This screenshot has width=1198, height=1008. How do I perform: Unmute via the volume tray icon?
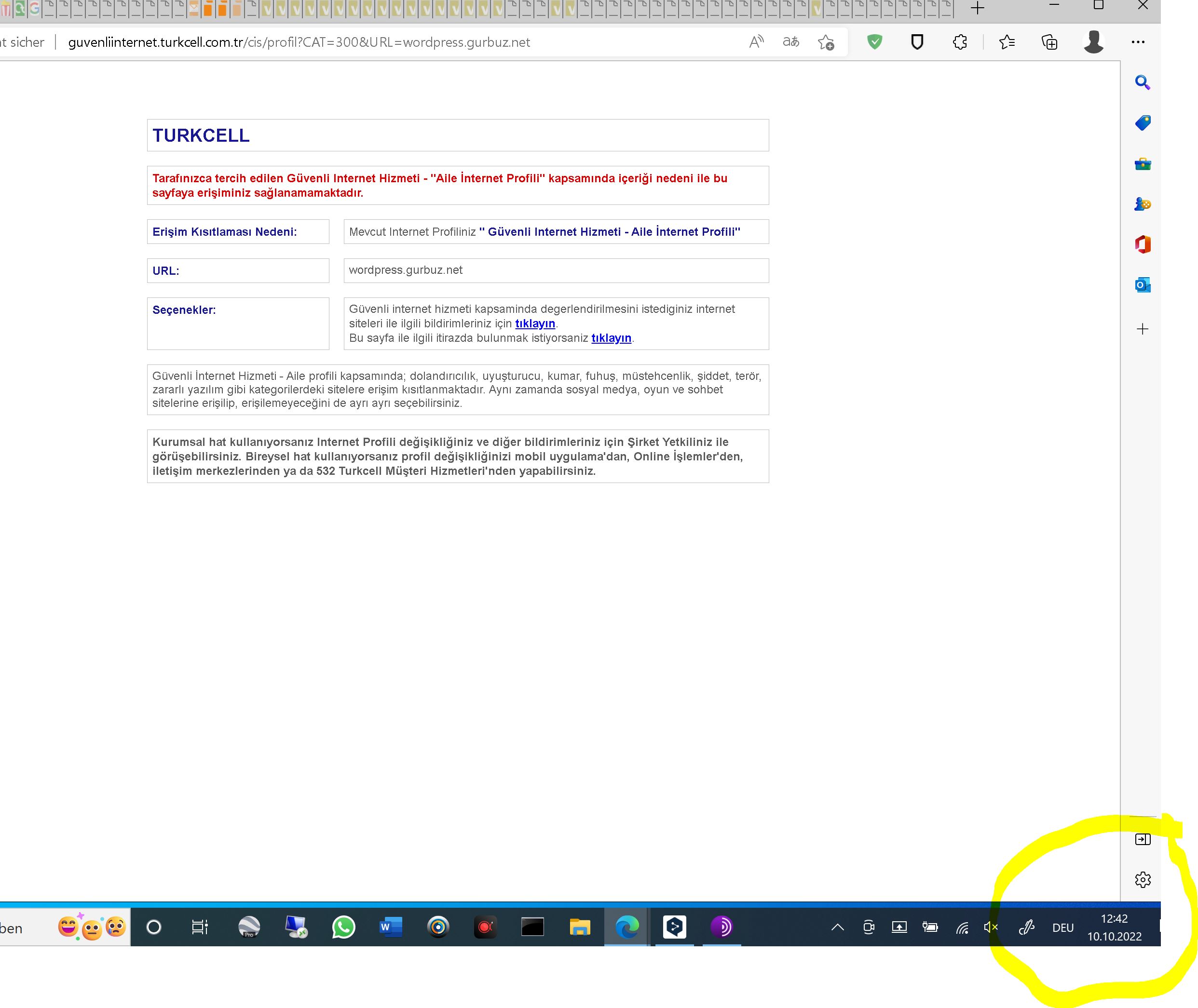point(991,927)
